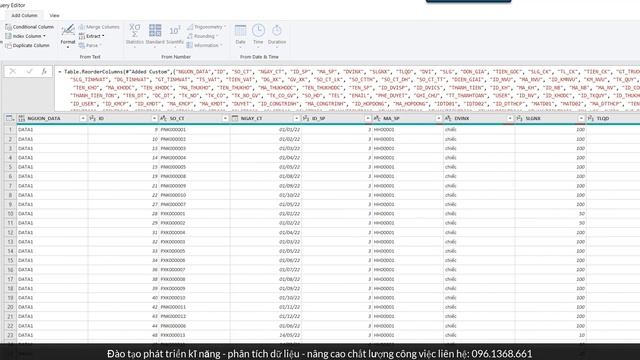Open the table options corner icon

pyautogui.click(x=9, y=118)
